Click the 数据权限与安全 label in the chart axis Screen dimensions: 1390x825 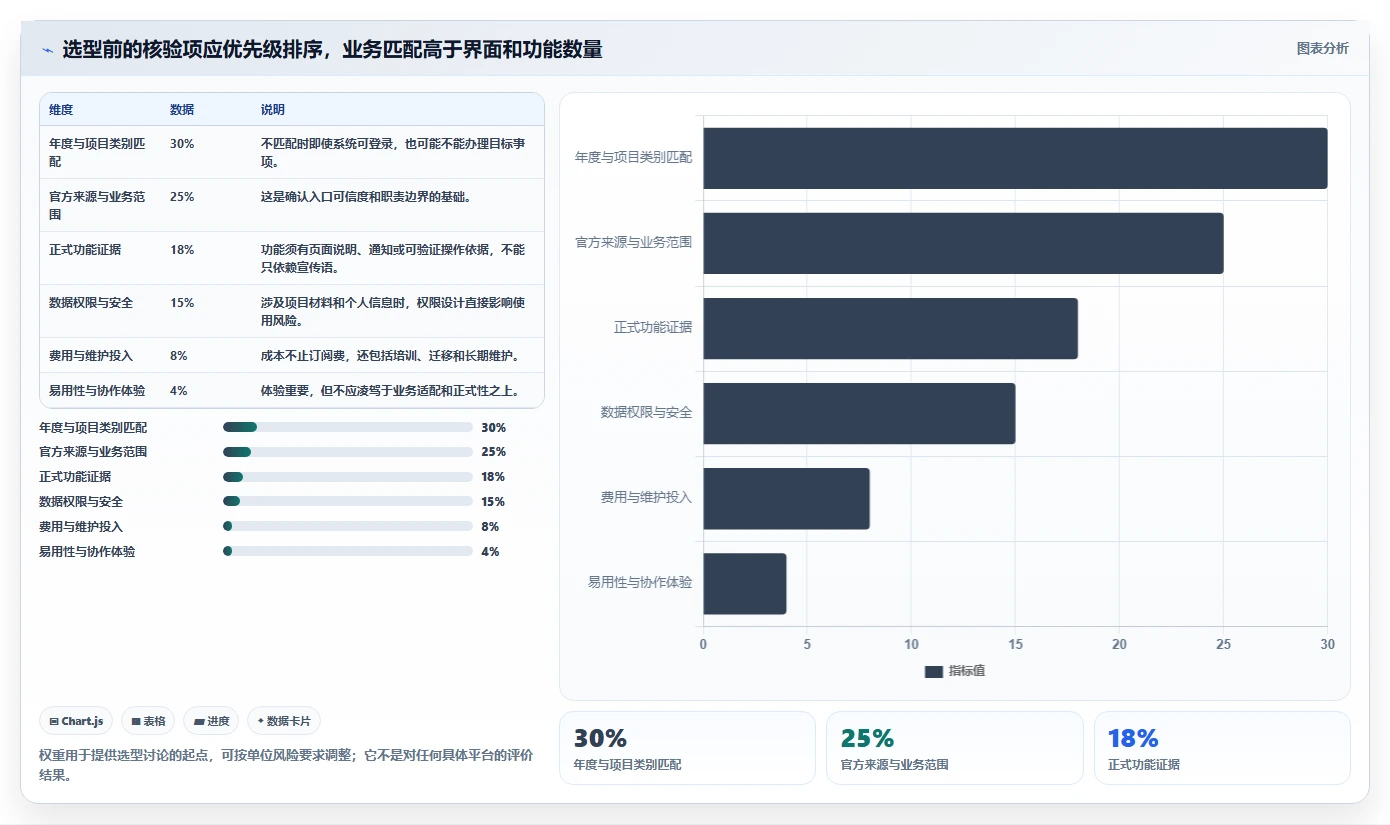646,413
